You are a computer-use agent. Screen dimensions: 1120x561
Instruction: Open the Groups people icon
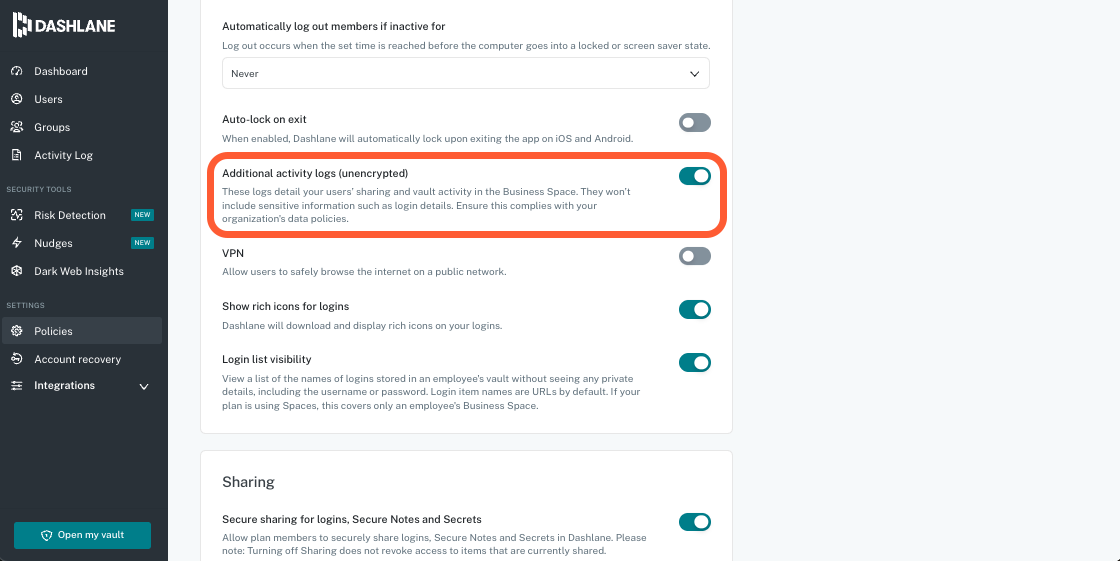(x=17, y=127)
